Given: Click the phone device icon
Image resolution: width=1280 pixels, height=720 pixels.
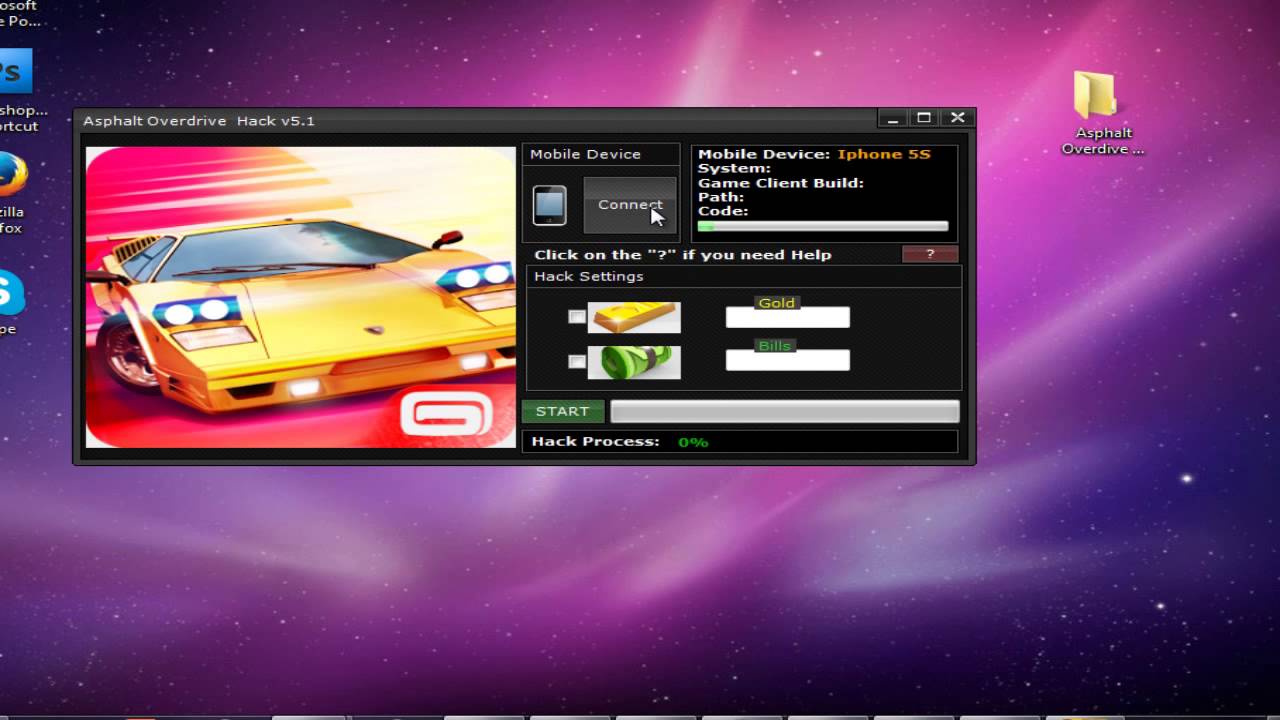Looking at the screenshot, I should [x=549, y=206].
